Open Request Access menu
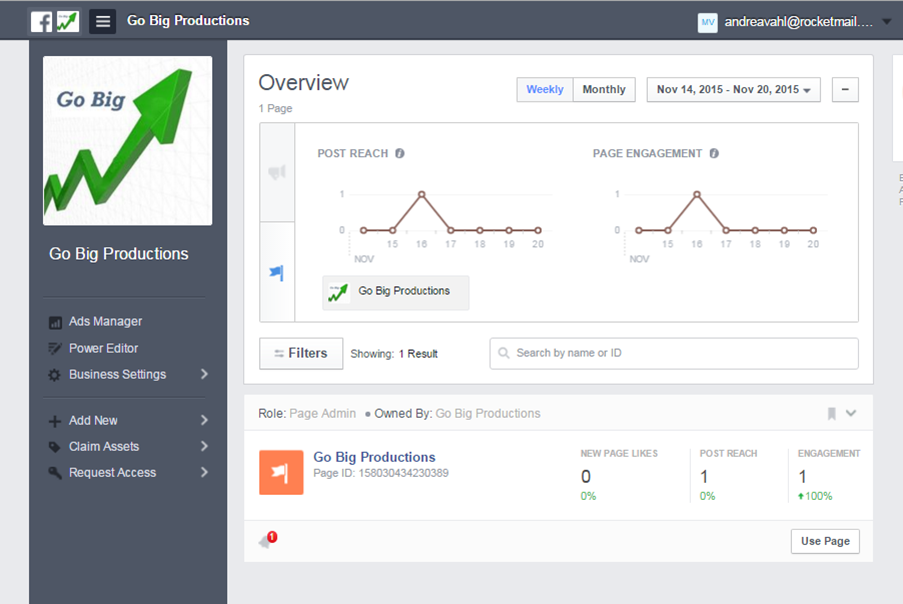903x604 pixels. (x=113, y=473)
